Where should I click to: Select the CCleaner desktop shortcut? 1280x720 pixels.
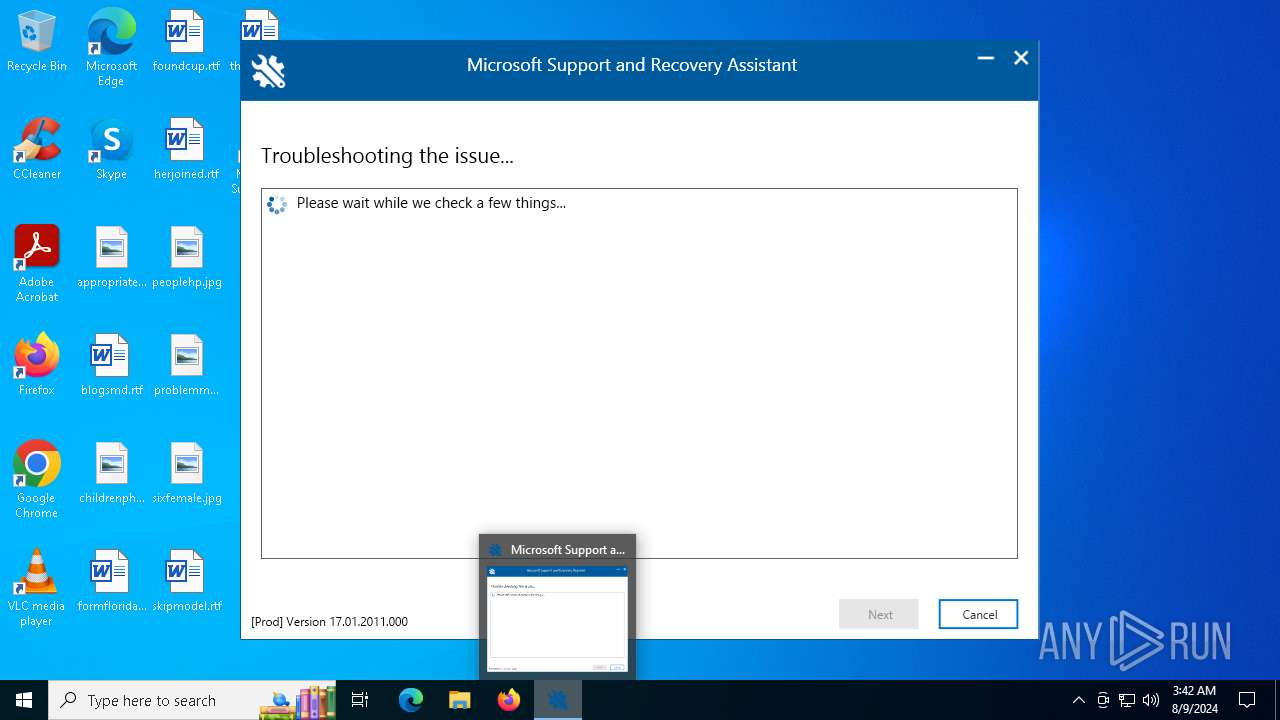click(37, 150)
